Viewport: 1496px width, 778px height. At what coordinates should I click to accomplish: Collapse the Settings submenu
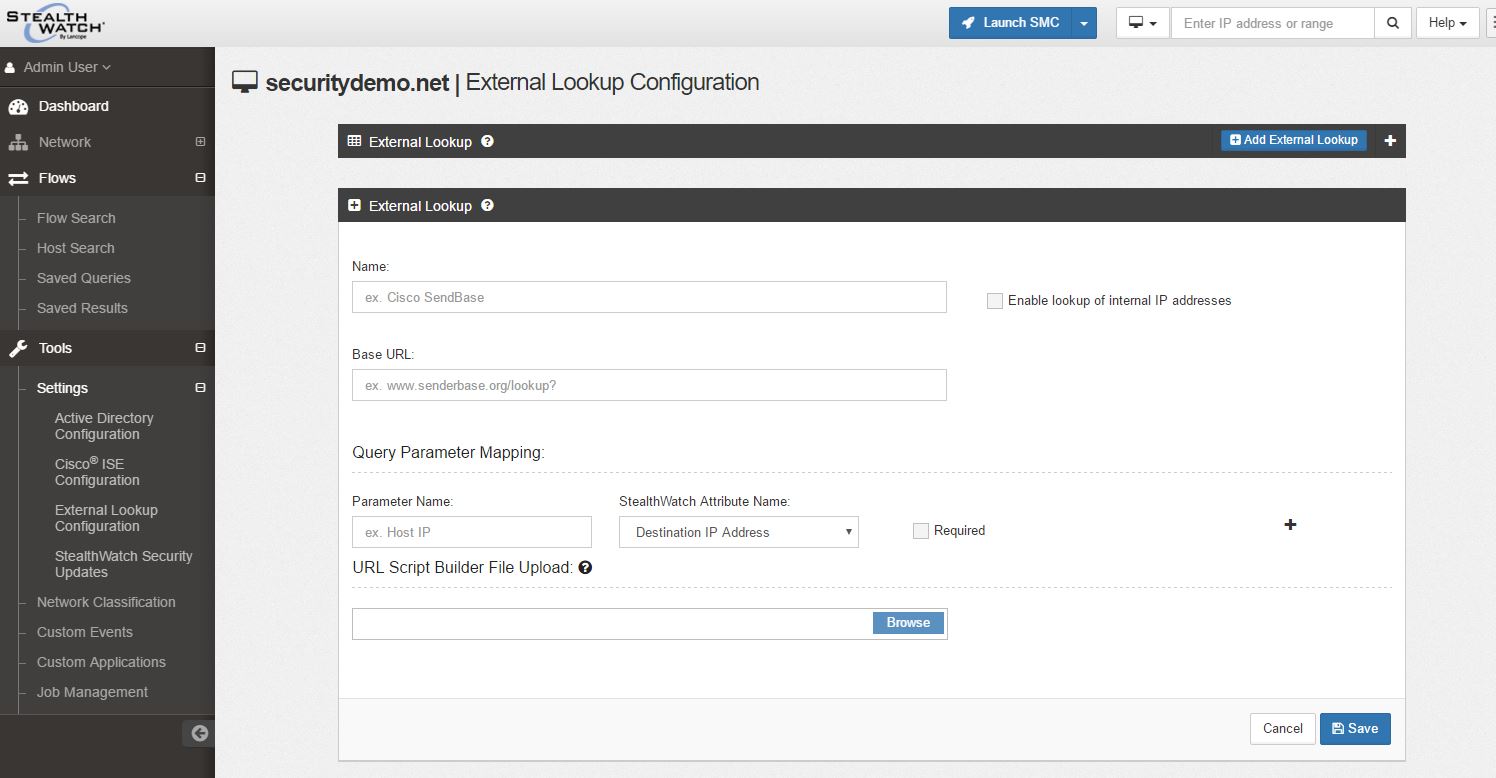pos(200,388)
